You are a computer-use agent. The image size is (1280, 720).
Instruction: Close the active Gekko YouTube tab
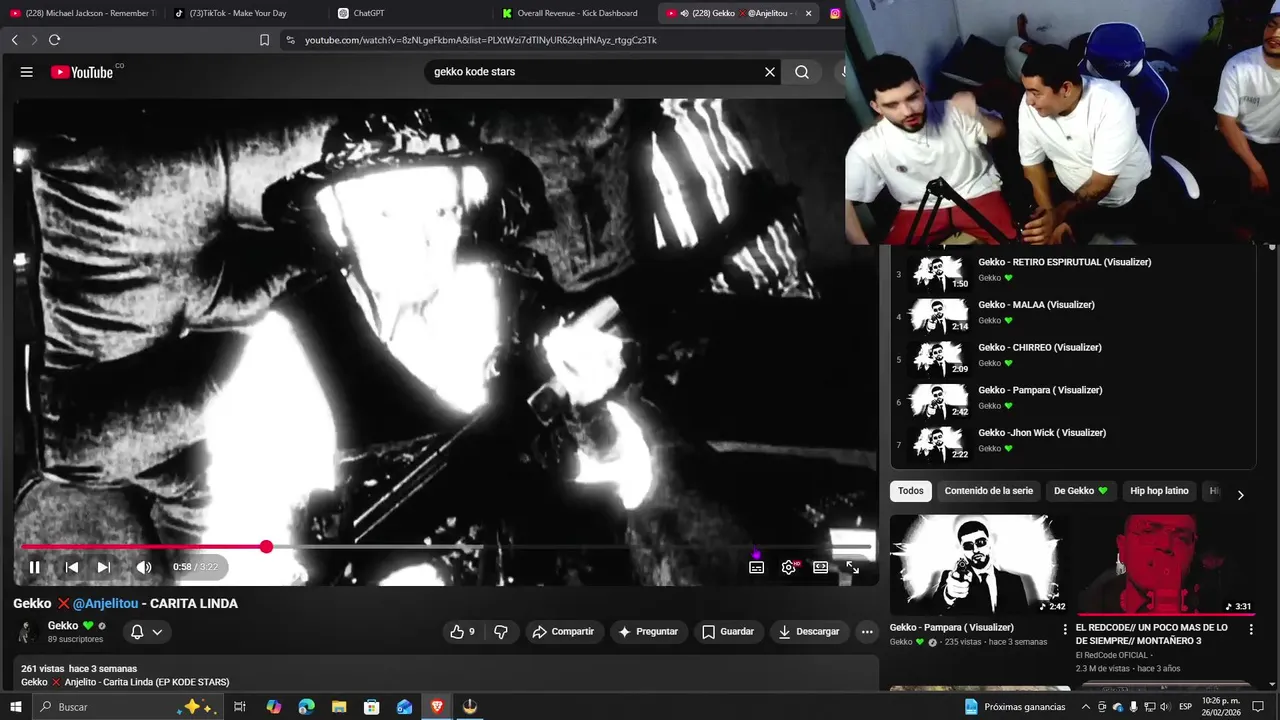[808, 13]
